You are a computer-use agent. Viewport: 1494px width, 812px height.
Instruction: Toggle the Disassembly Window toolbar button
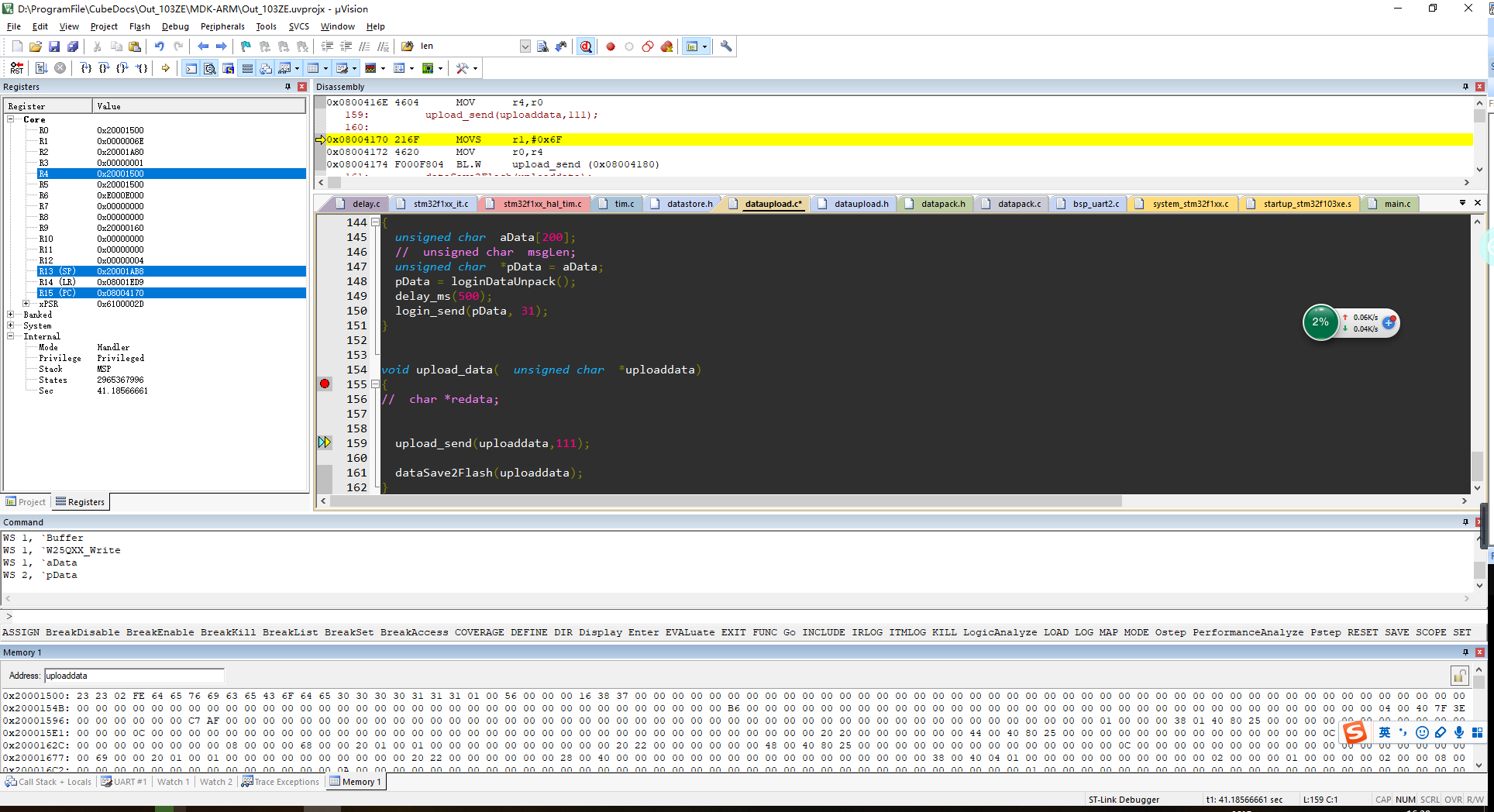[209, 68]
